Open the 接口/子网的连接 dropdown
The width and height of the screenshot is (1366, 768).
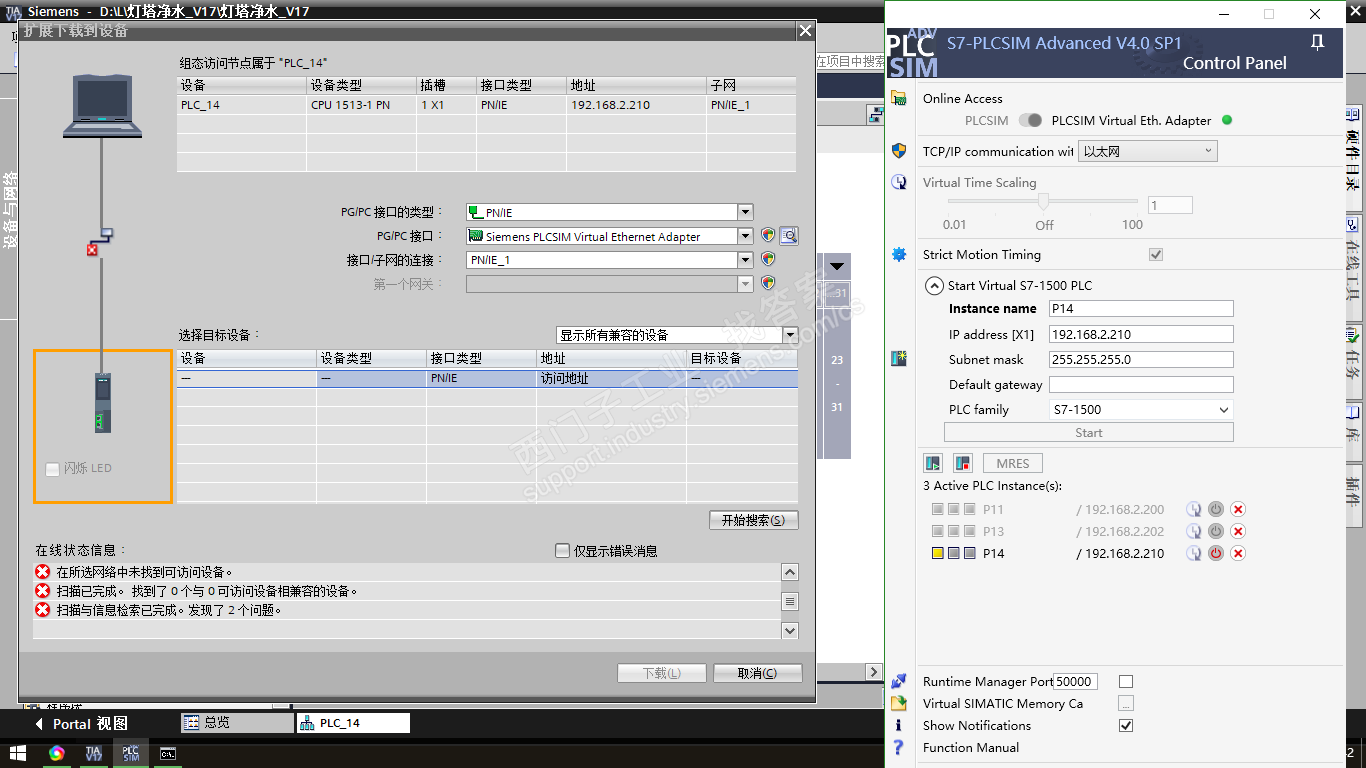click(x=745, y=259)
